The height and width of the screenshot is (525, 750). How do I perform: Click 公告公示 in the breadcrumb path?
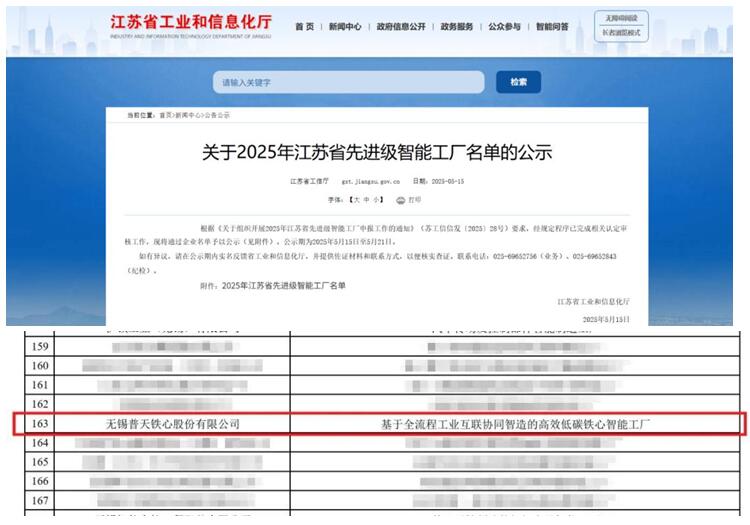[x=217, y=115]
